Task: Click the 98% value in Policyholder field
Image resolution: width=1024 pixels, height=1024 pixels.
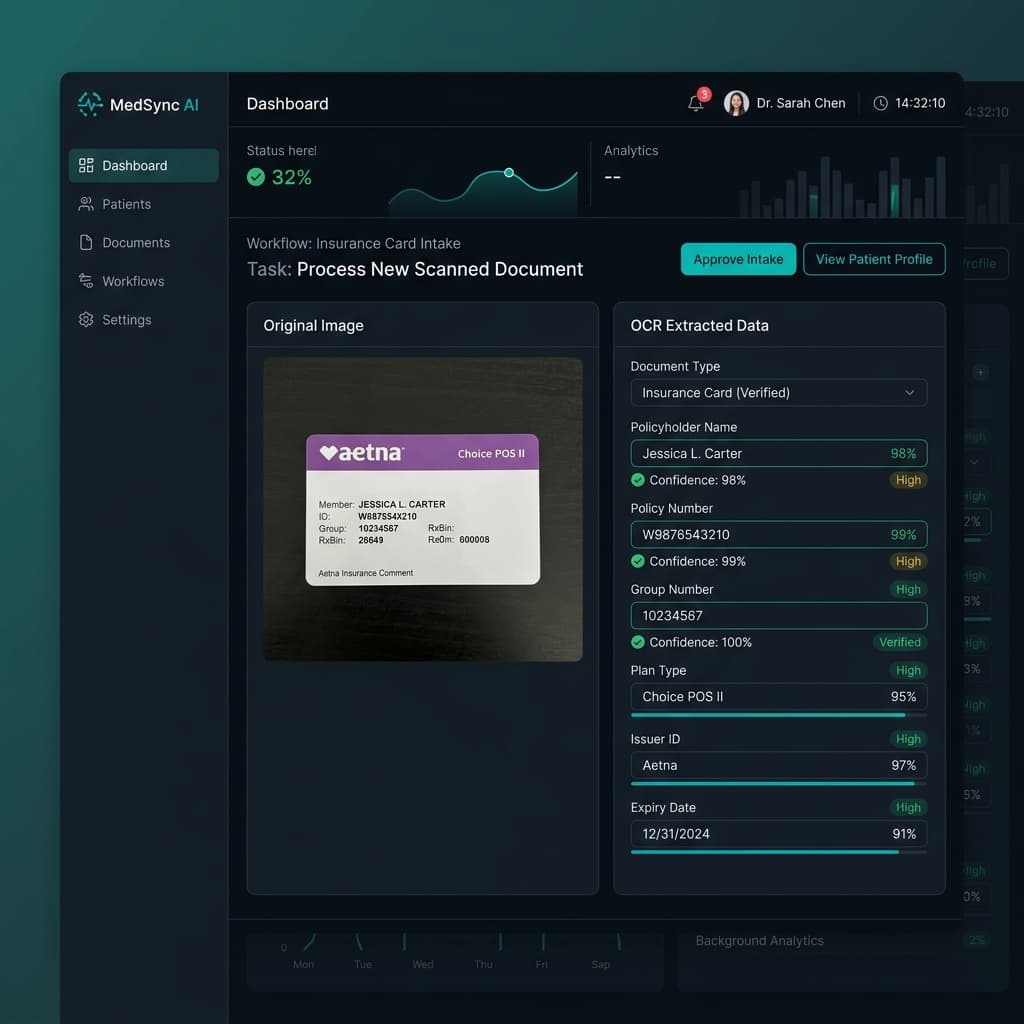Action: pyautogui.click(x=903, y=453)
